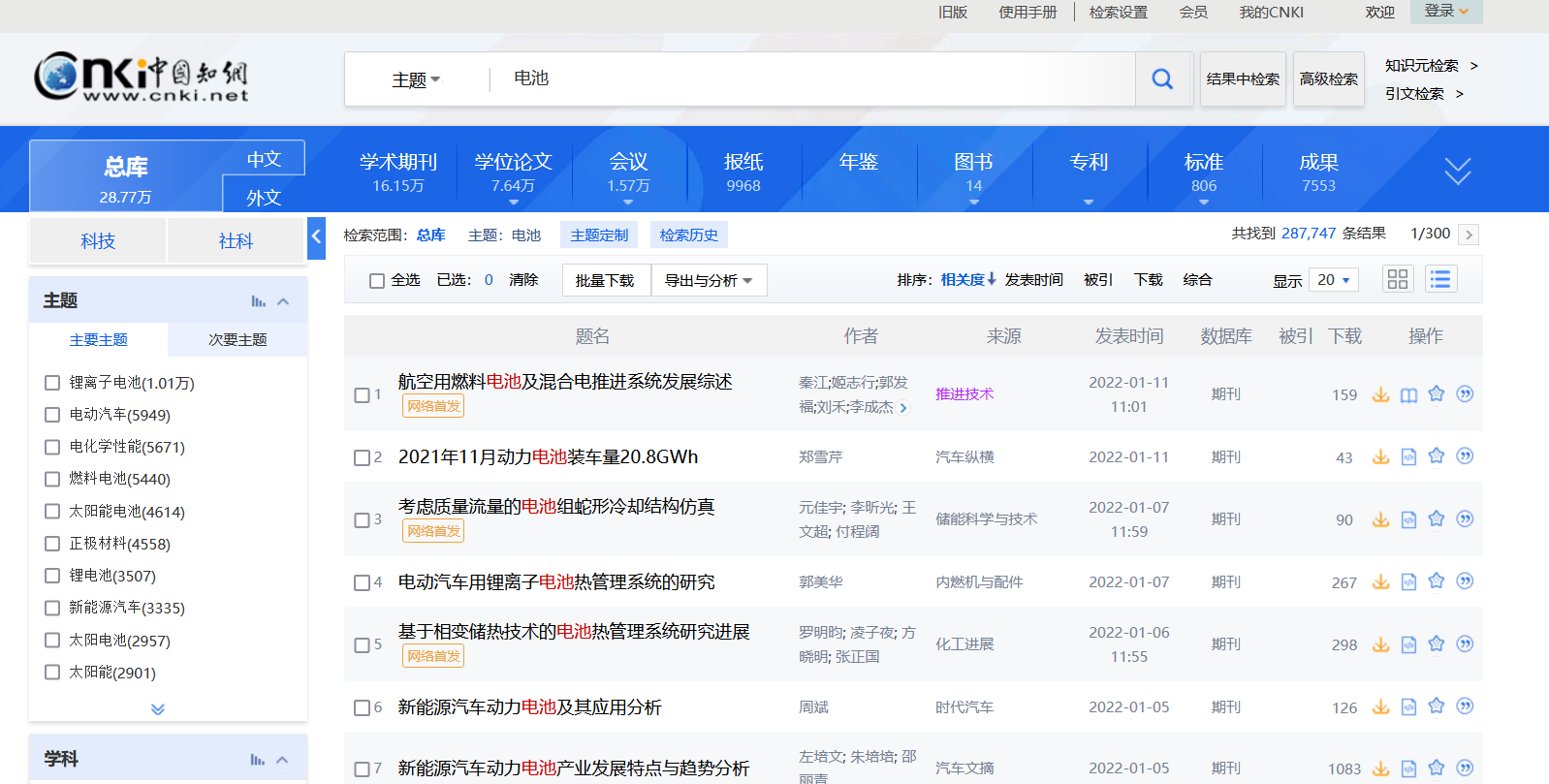Expand more authors arrow in row 1
The image size is (1549, 784).
pos(903,408)
